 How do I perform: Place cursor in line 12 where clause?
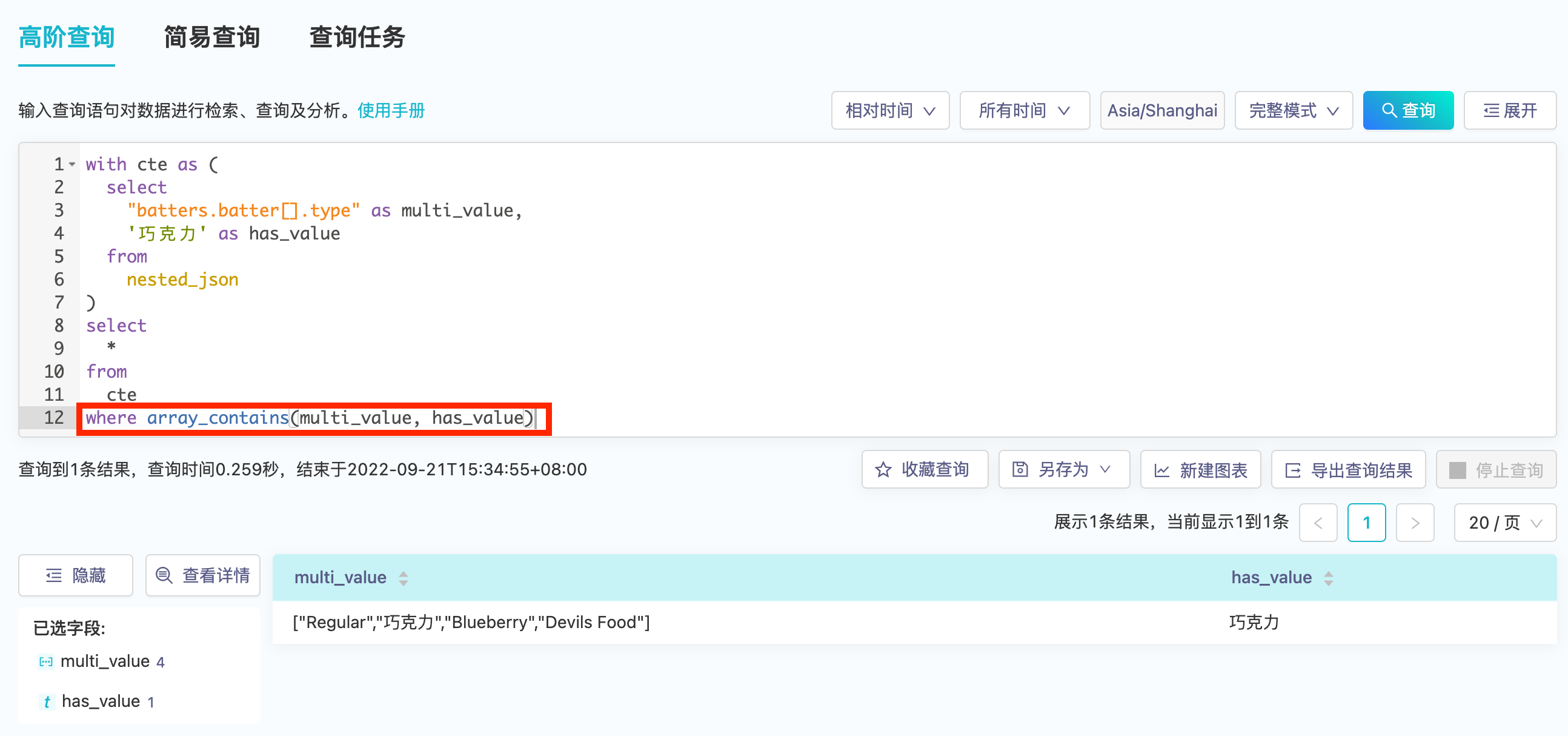click(310, 418)
